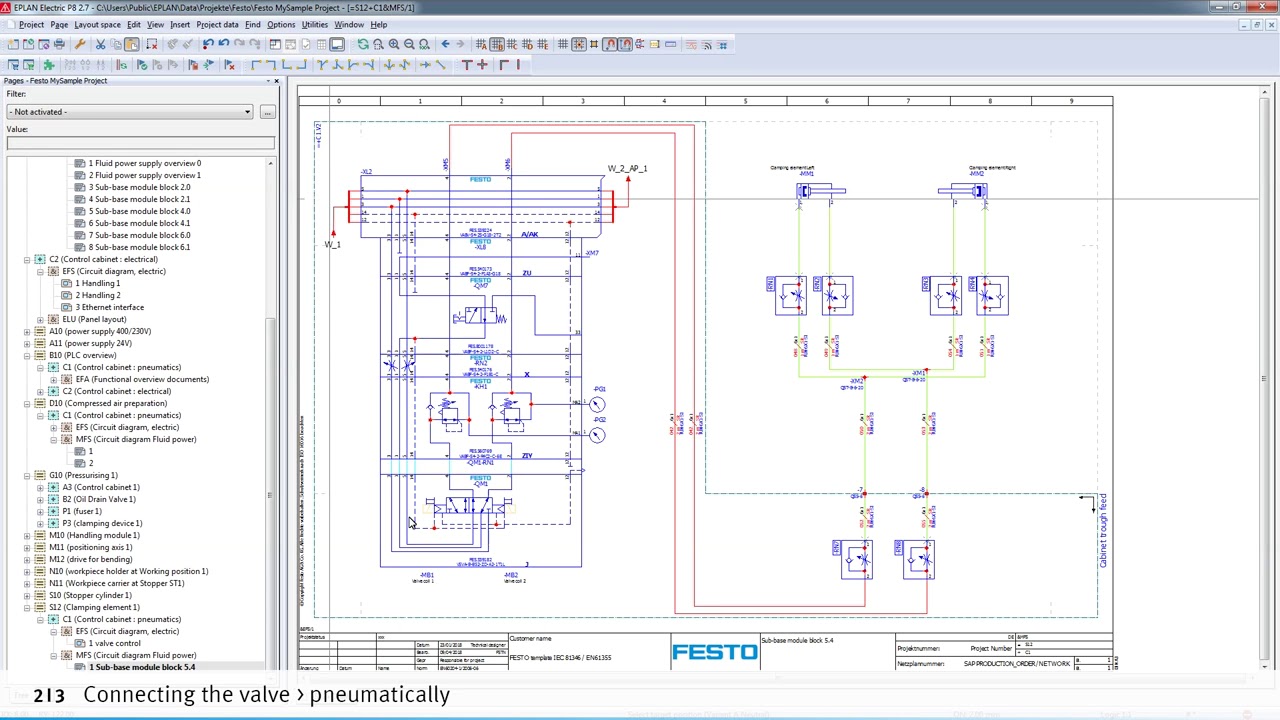Toggle the highlighted Grid B size button

pos(497,44)
